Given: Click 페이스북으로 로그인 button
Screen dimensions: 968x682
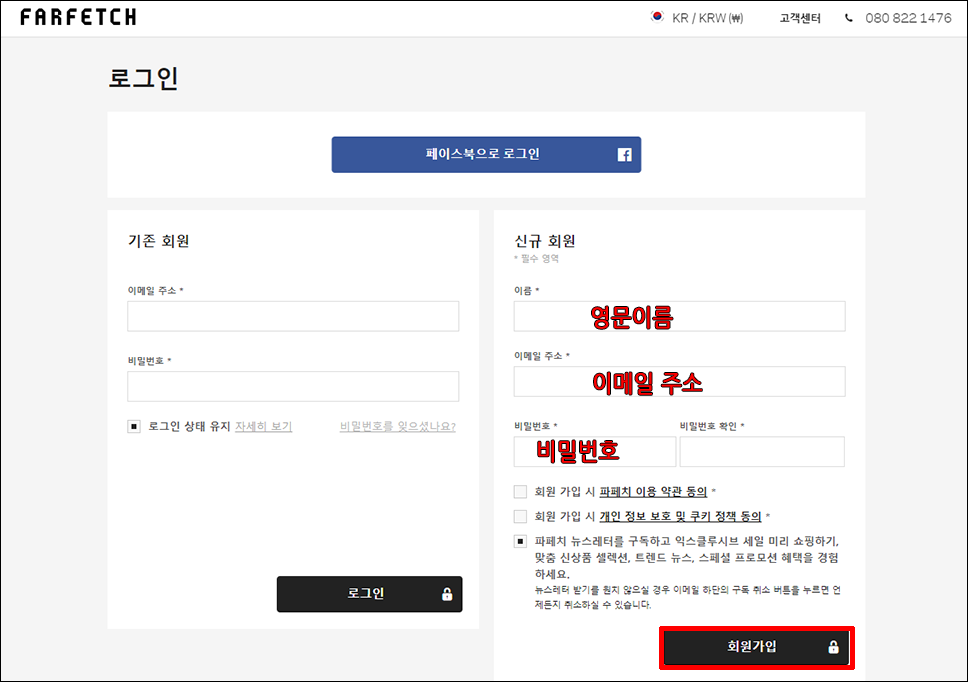Looking at the screenshot, I should (x=486, y=154).
